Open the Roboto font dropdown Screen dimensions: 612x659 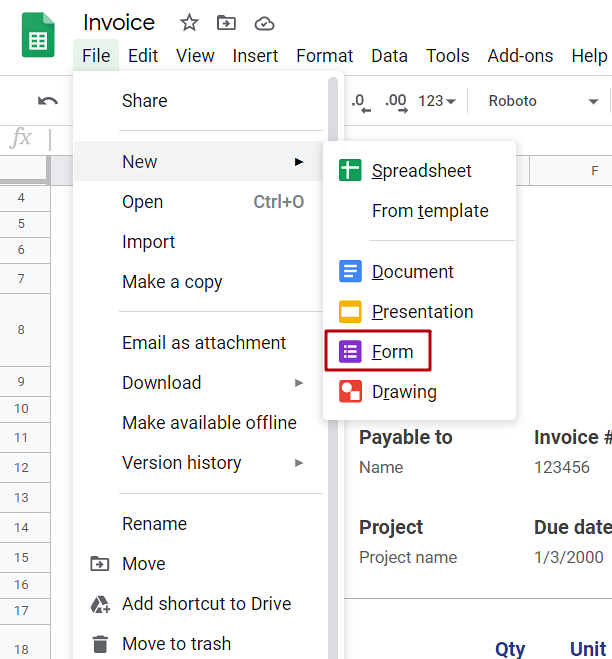point(543,101)
